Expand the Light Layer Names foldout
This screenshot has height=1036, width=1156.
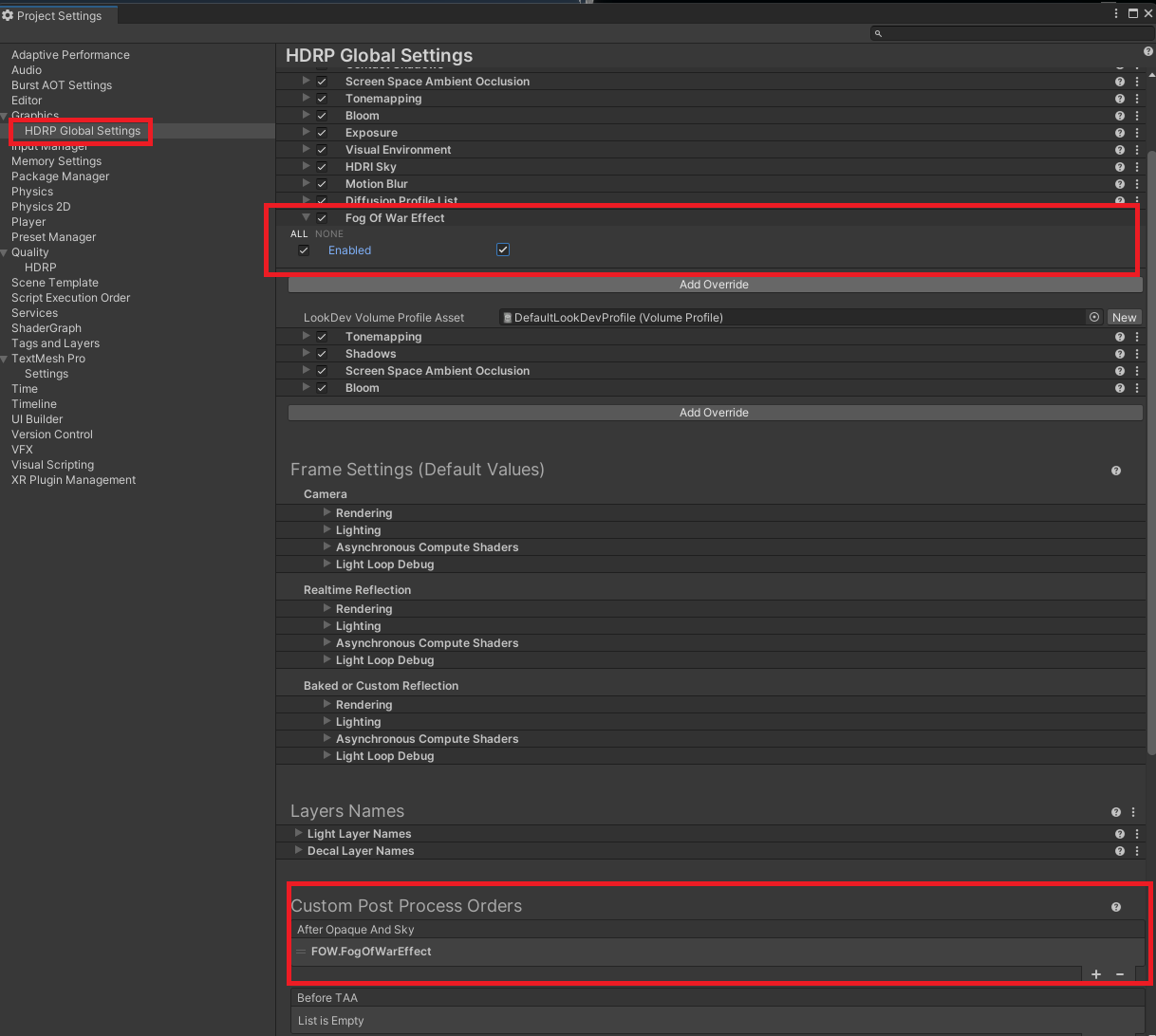pos(299,833)
